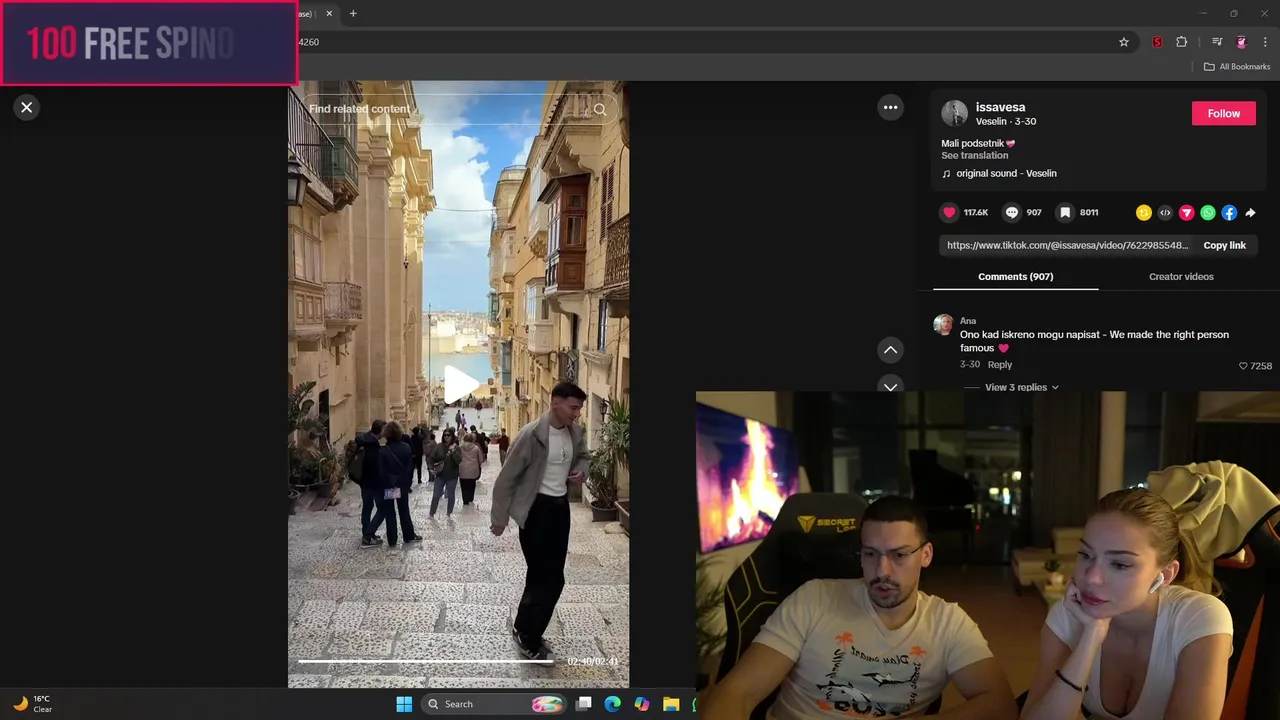Viewport: 1280px width, 720px height.
Task: Click the 100 FREE SPINS banner
Action: point(149,43)
